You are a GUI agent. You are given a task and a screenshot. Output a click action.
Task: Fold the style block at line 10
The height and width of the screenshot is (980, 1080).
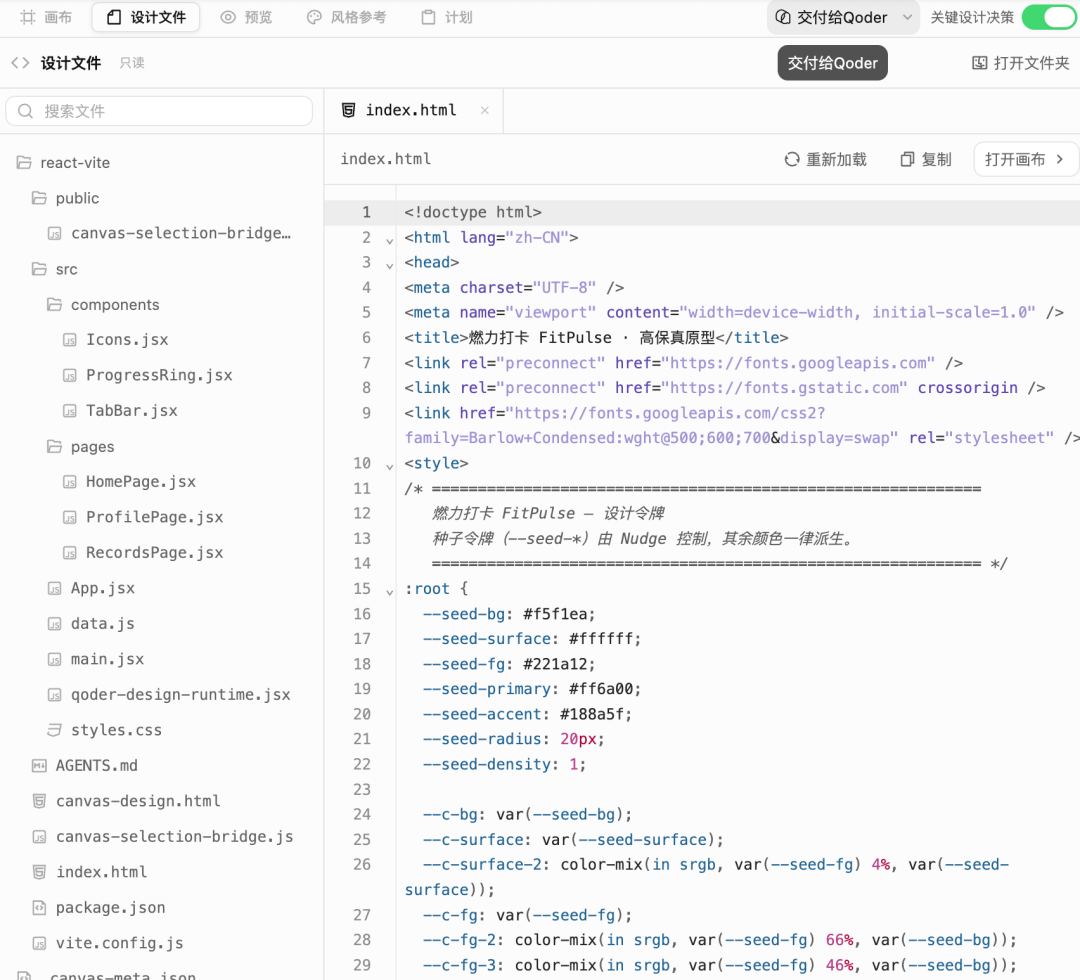coord(390,467)
